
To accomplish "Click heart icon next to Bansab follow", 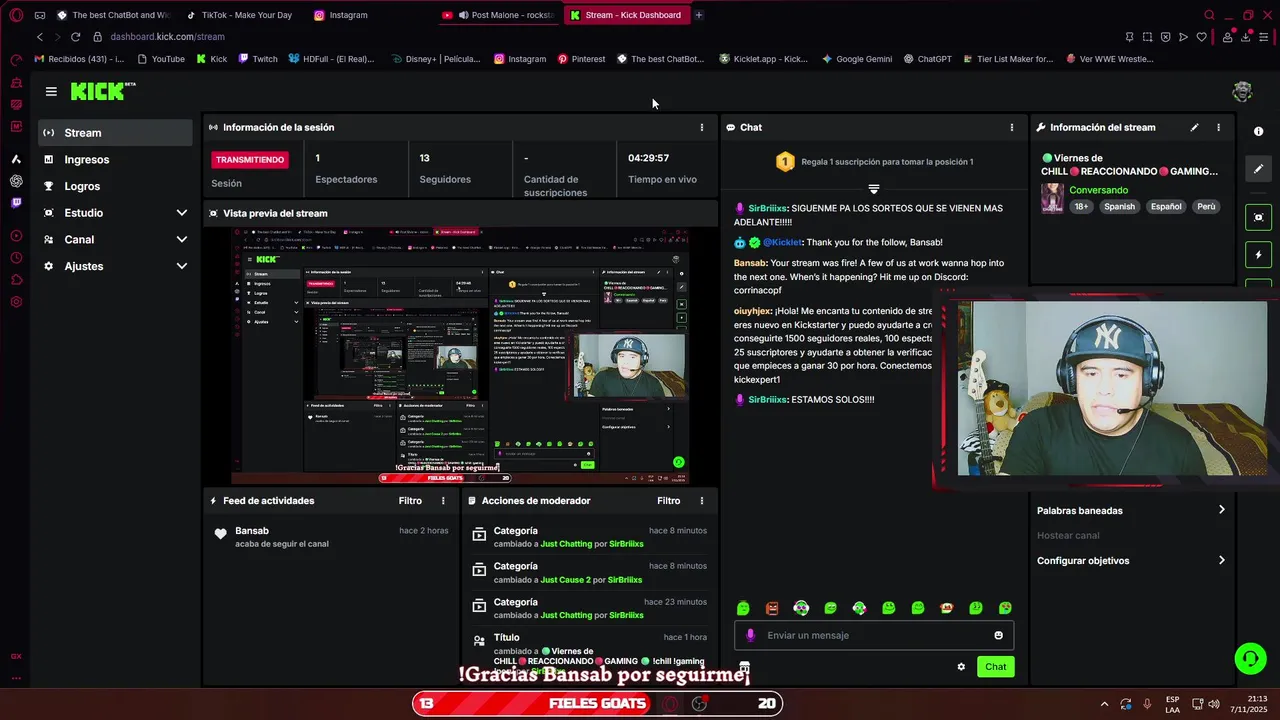I will click(x=220, y=534).
